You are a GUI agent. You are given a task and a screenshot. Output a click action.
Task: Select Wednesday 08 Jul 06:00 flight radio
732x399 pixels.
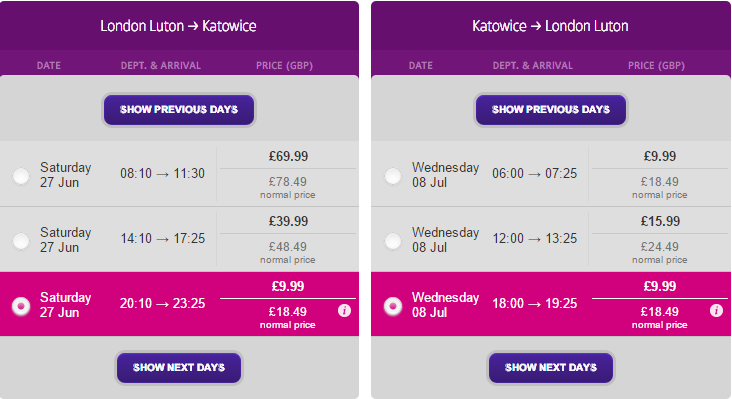tap(393, 176)
